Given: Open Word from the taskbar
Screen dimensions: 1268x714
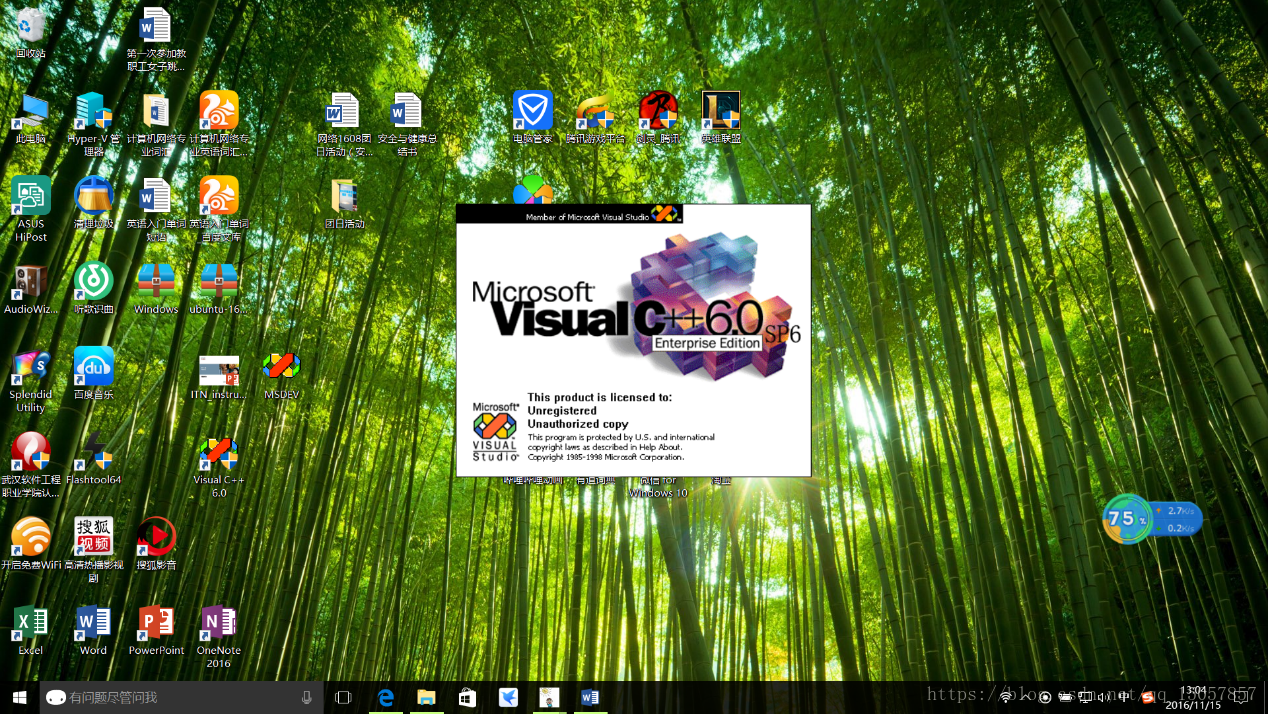Looking at the screenshot, I should point(589,697).
